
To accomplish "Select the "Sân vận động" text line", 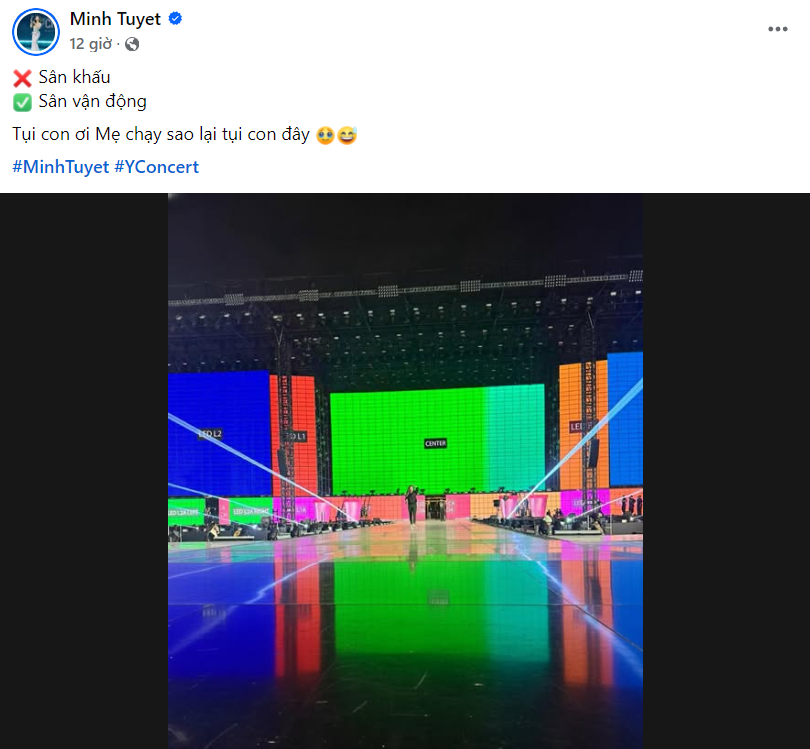I will pos(92,101).
